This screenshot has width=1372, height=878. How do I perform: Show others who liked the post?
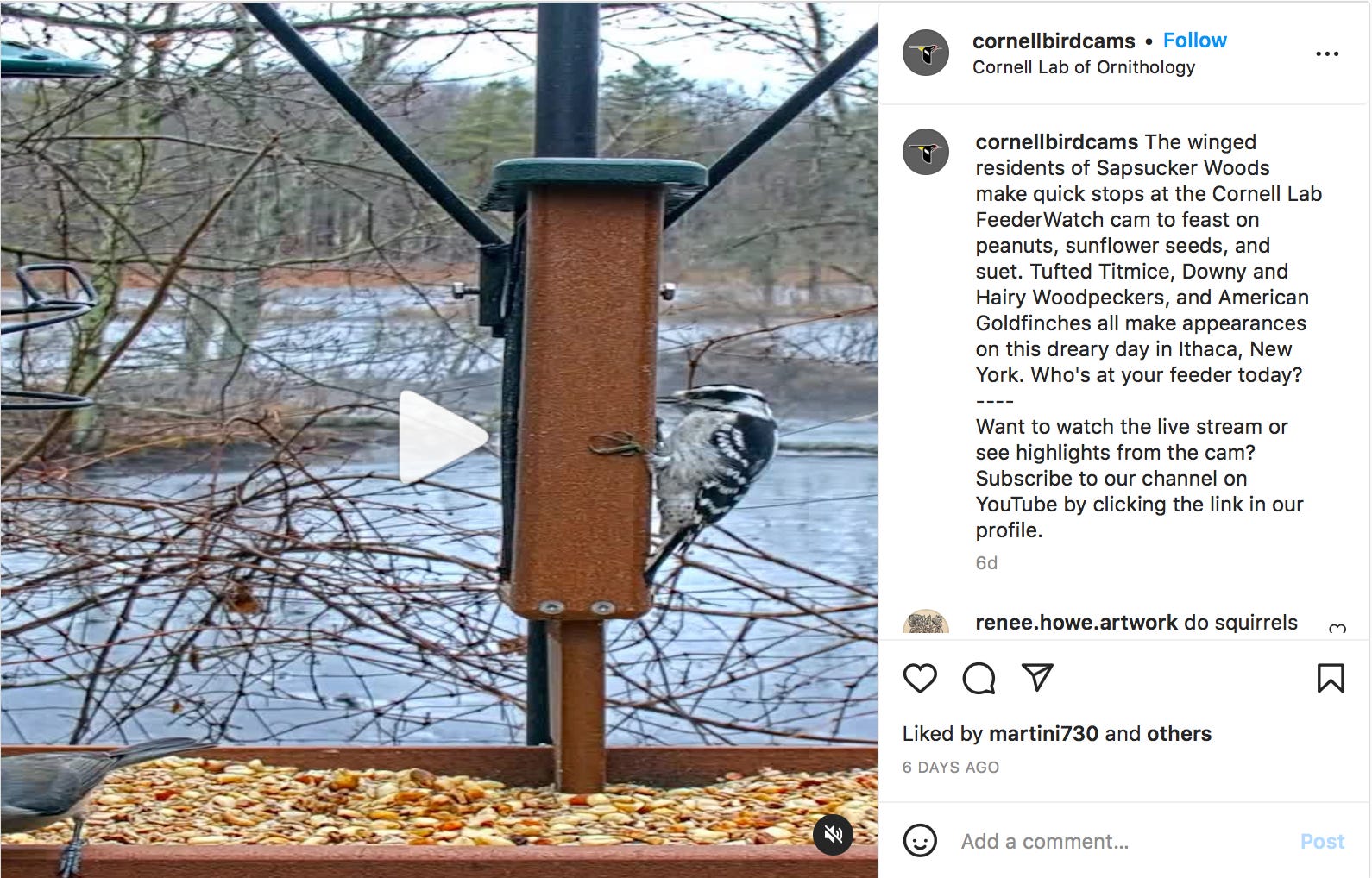coord(1179,734)
